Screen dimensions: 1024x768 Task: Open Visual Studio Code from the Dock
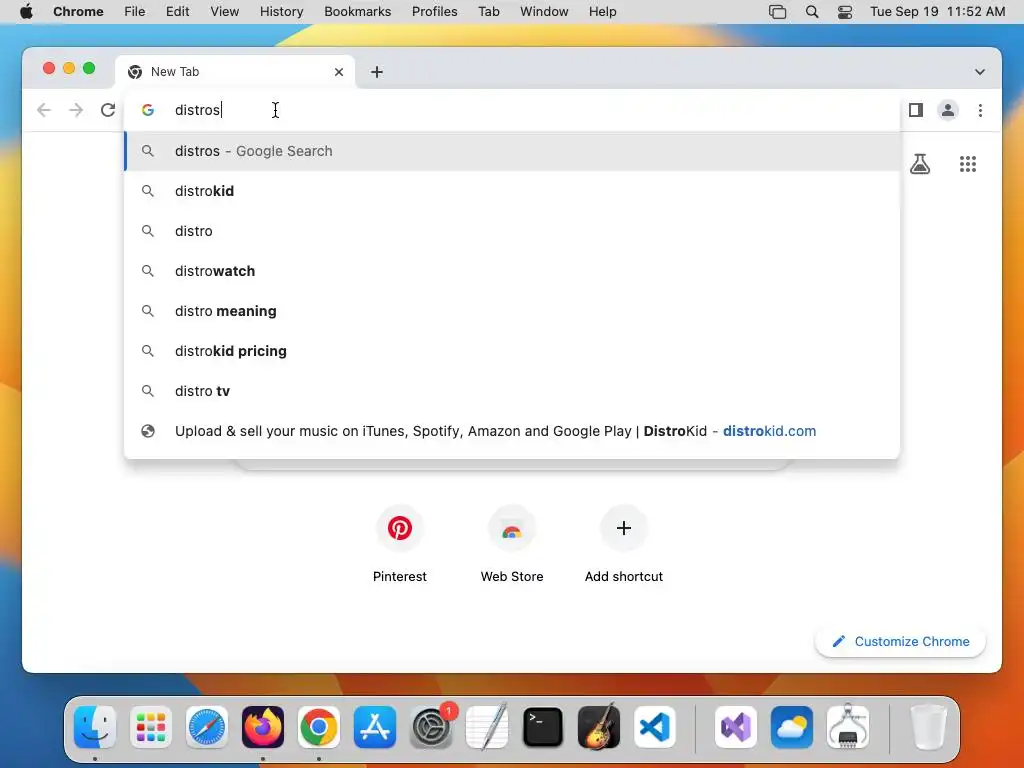point(654,727)
